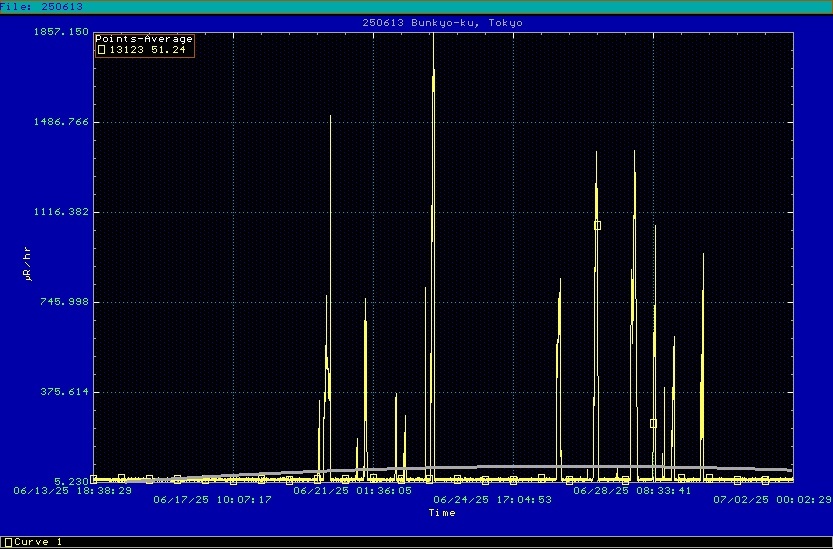Click the 1486.766 y-axis label

[62, 122]
